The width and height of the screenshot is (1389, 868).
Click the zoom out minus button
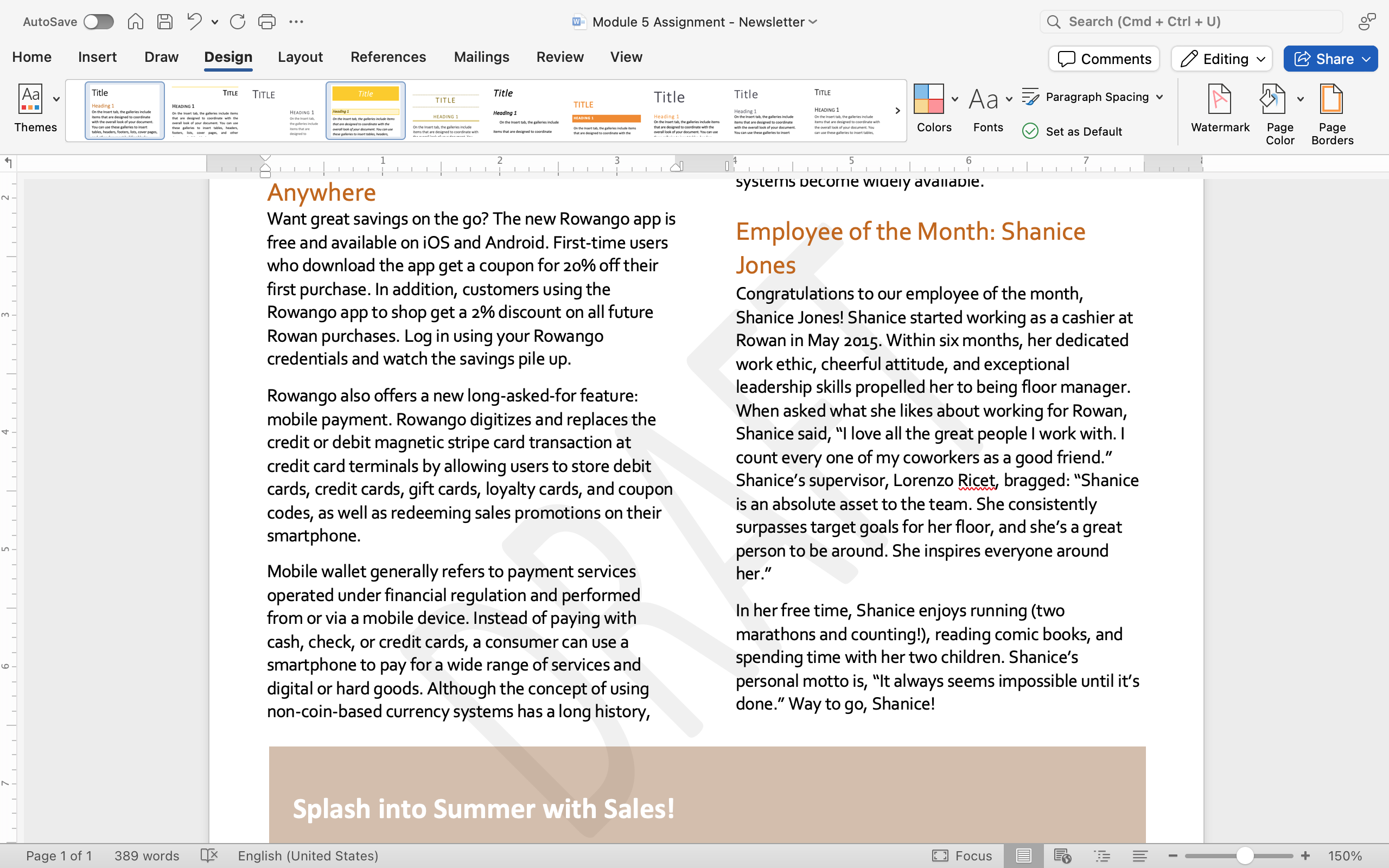[1173, 856]
